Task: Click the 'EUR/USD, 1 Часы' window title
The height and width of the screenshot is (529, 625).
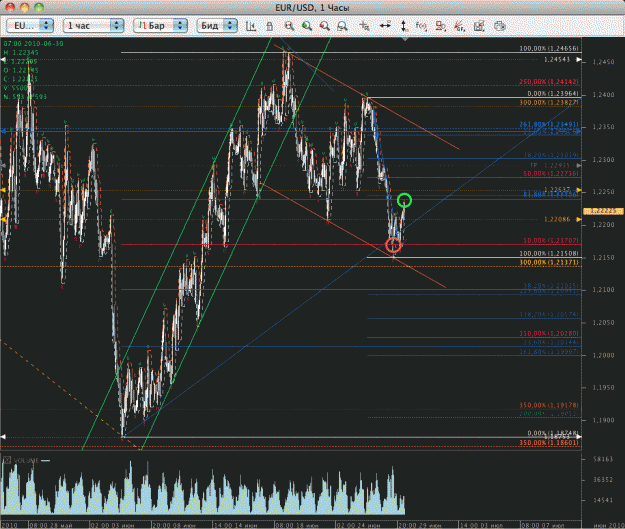Action: [x=312, y=8]
